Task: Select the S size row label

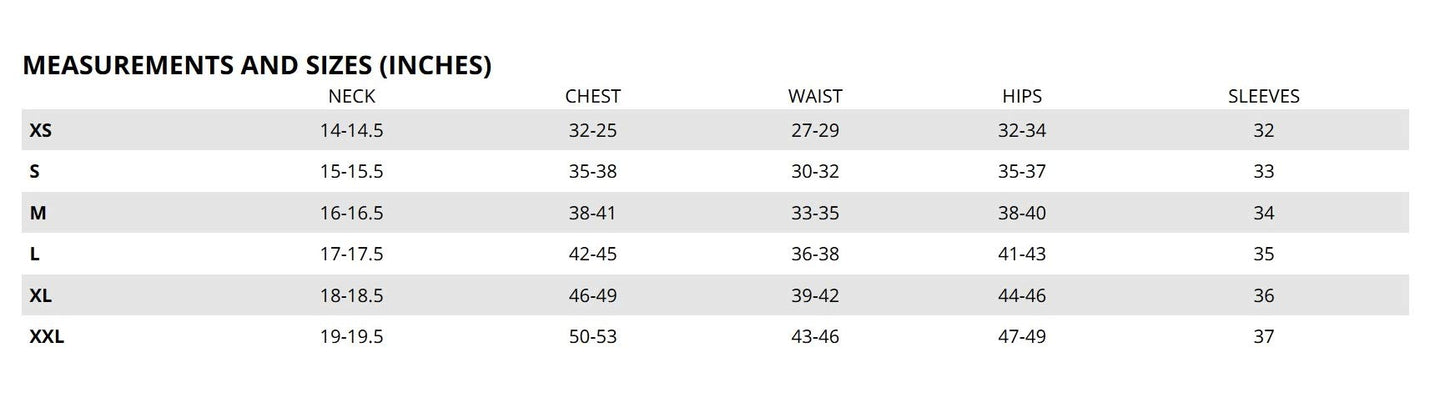Action: pyautogui.click(x=35, y=172)
